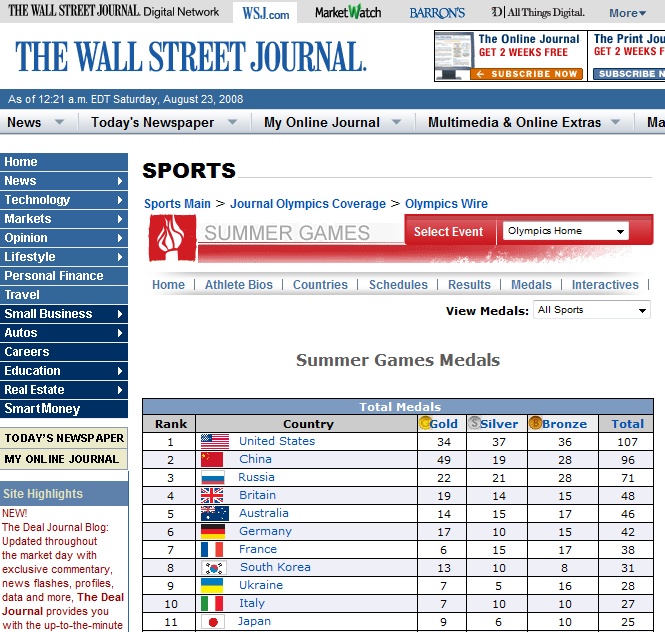Open the Select Event dropdown showing Olympics Home

[x=565, y=231]
